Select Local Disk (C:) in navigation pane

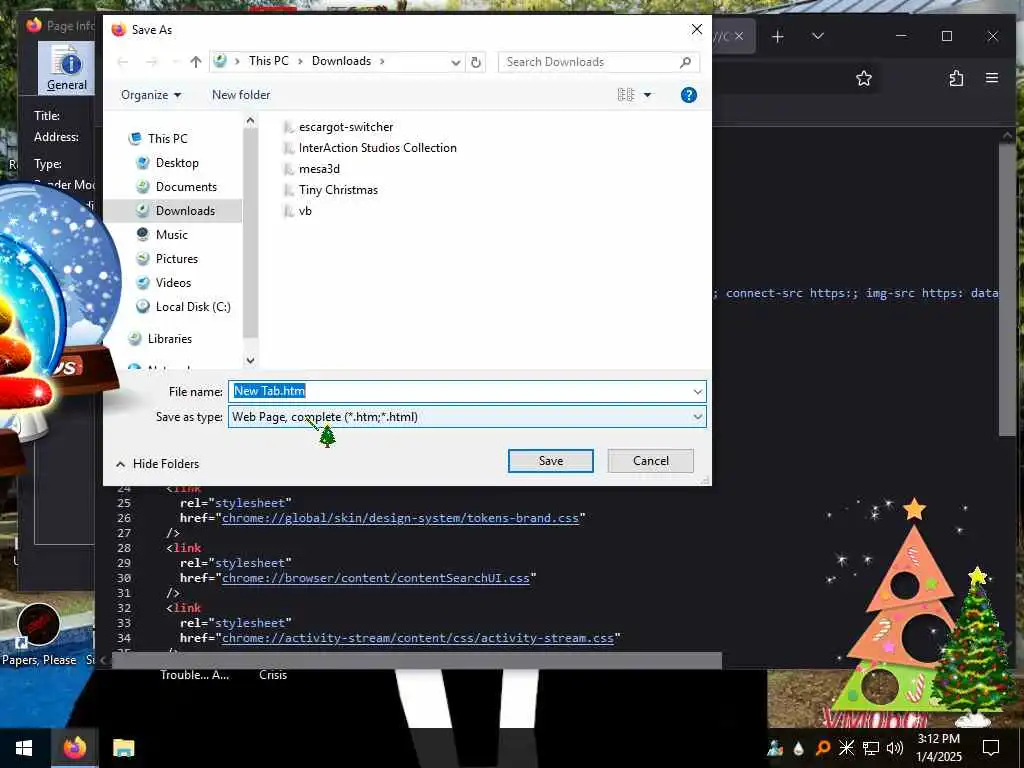point(184,307)
